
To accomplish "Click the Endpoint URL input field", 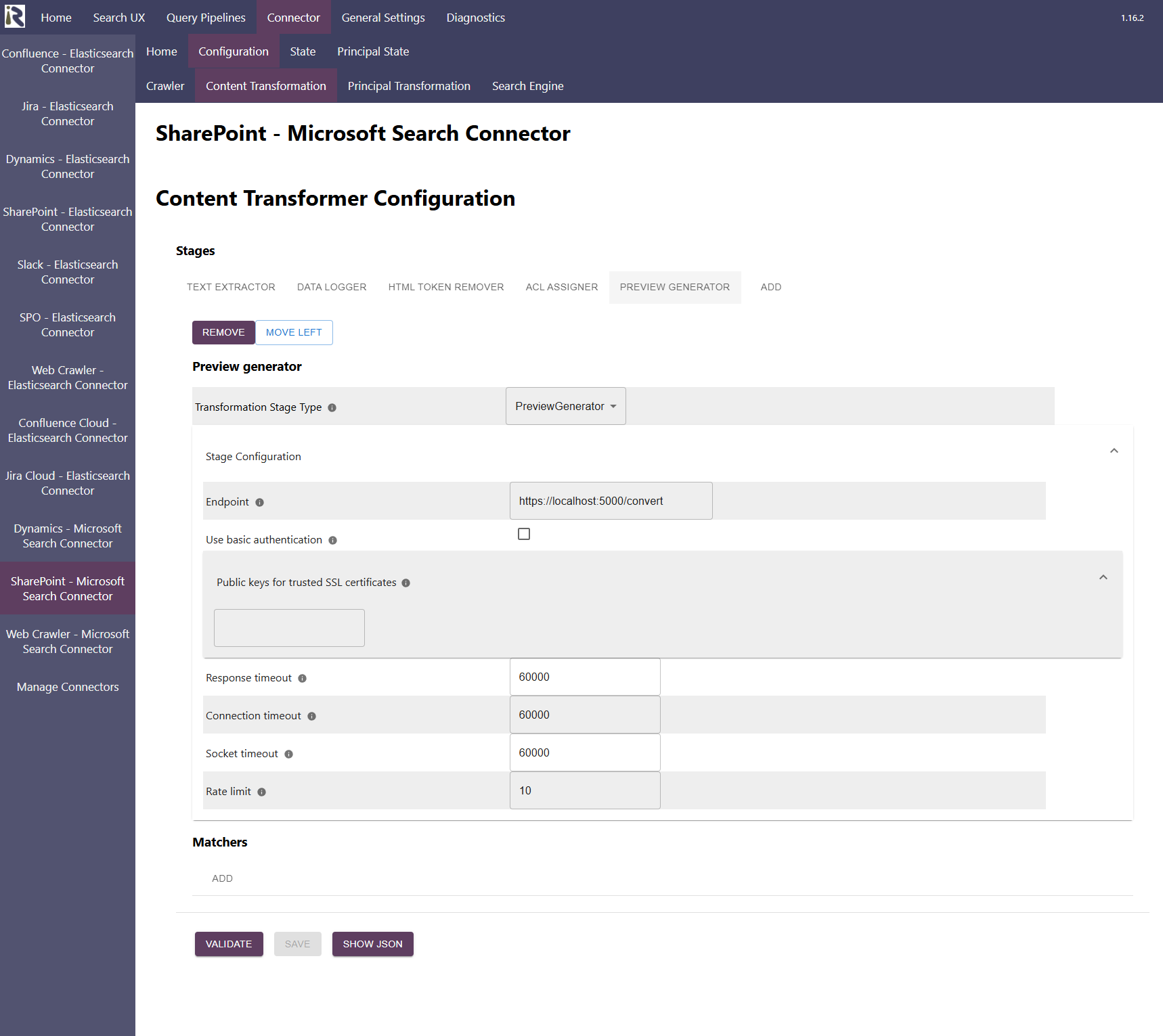I will click(x=610, y=501).
